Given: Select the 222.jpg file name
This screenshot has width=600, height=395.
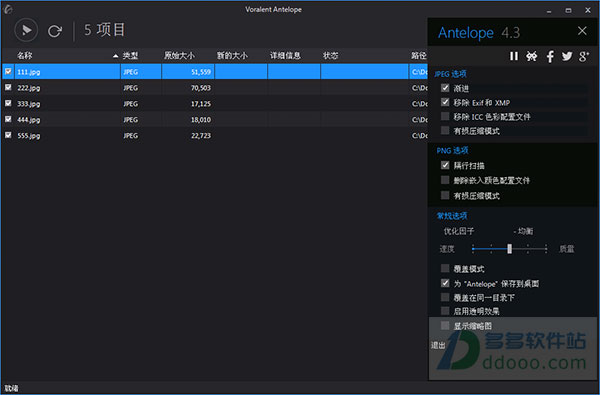Looking at the screenshot, I should [x=29, y=88].
